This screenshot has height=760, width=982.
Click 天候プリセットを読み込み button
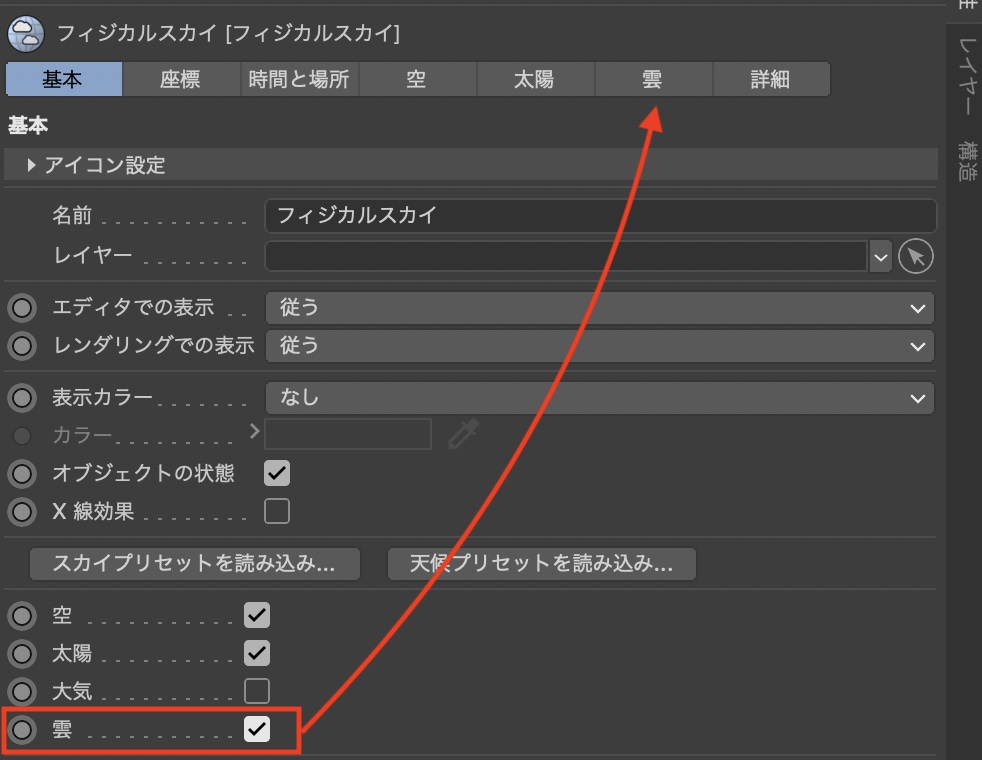(541, 564)
